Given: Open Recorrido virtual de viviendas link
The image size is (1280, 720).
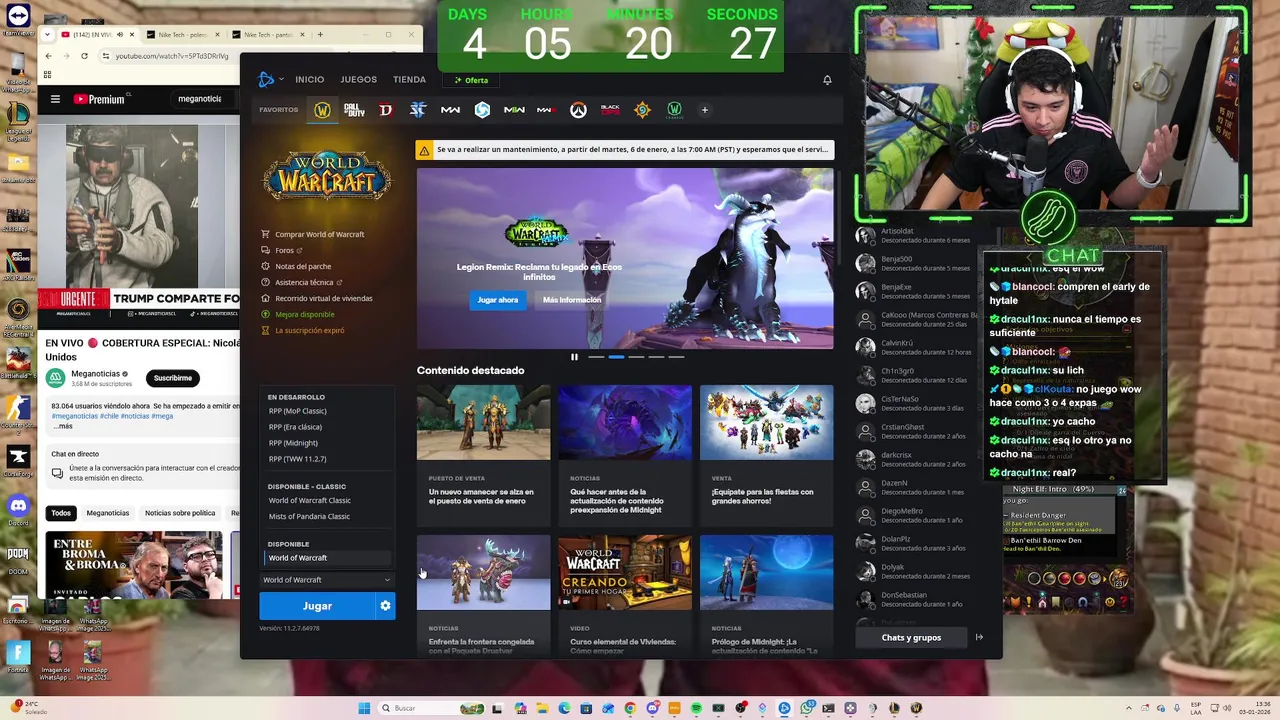Looking at the screenshot, I should 323,298.
